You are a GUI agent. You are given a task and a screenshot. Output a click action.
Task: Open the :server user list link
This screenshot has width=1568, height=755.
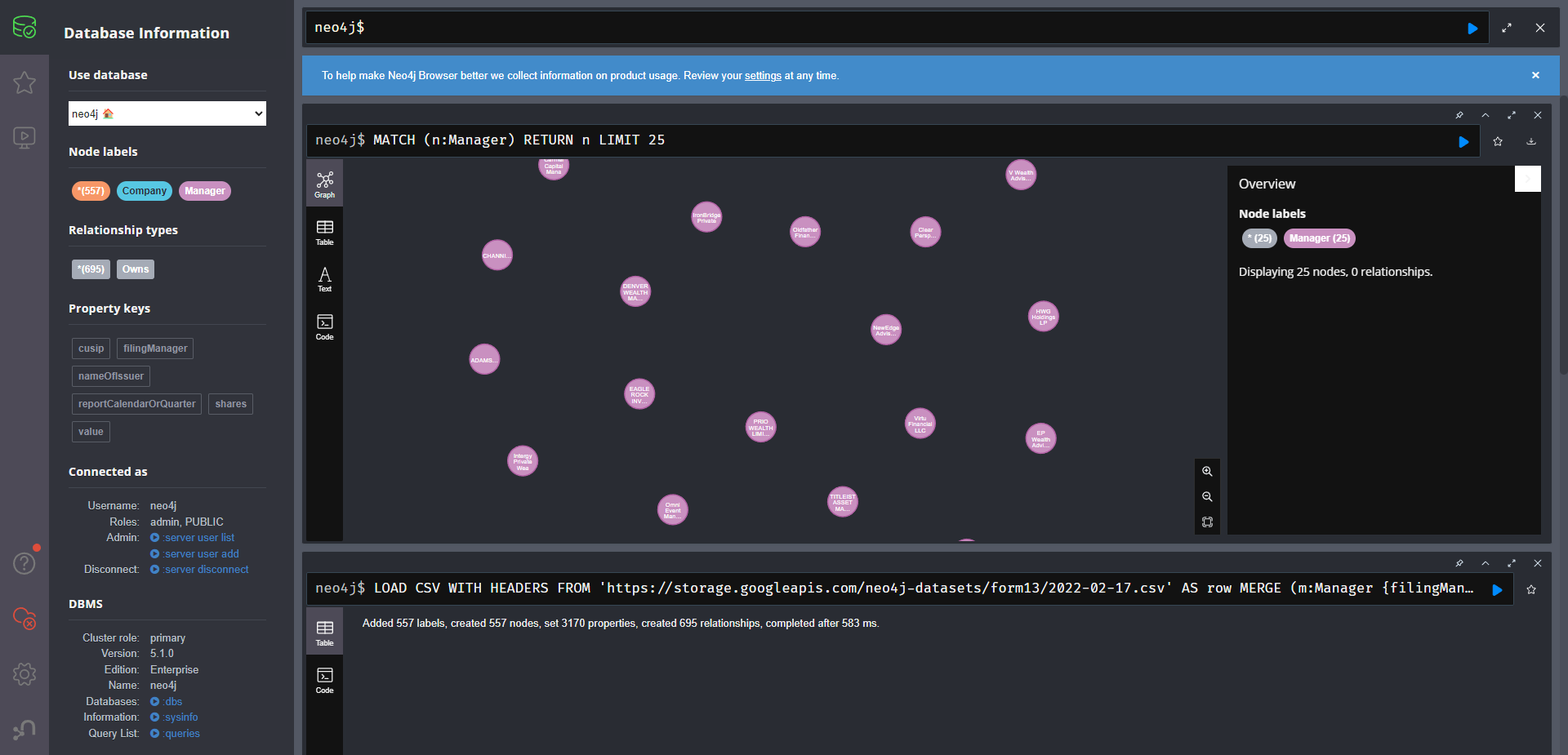(x=193, y=538)
